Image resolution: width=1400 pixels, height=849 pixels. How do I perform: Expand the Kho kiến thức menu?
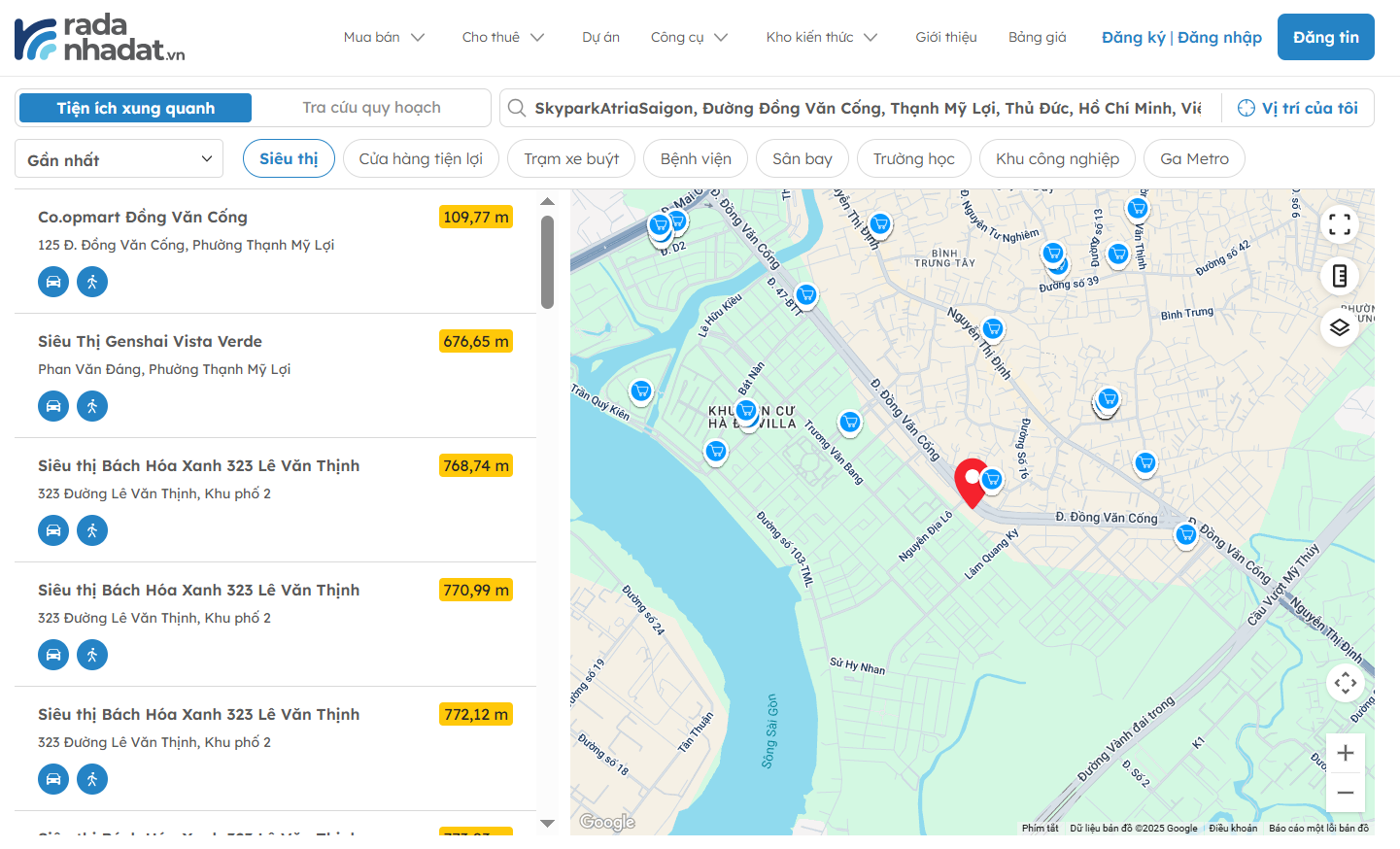tap(821, 37)
